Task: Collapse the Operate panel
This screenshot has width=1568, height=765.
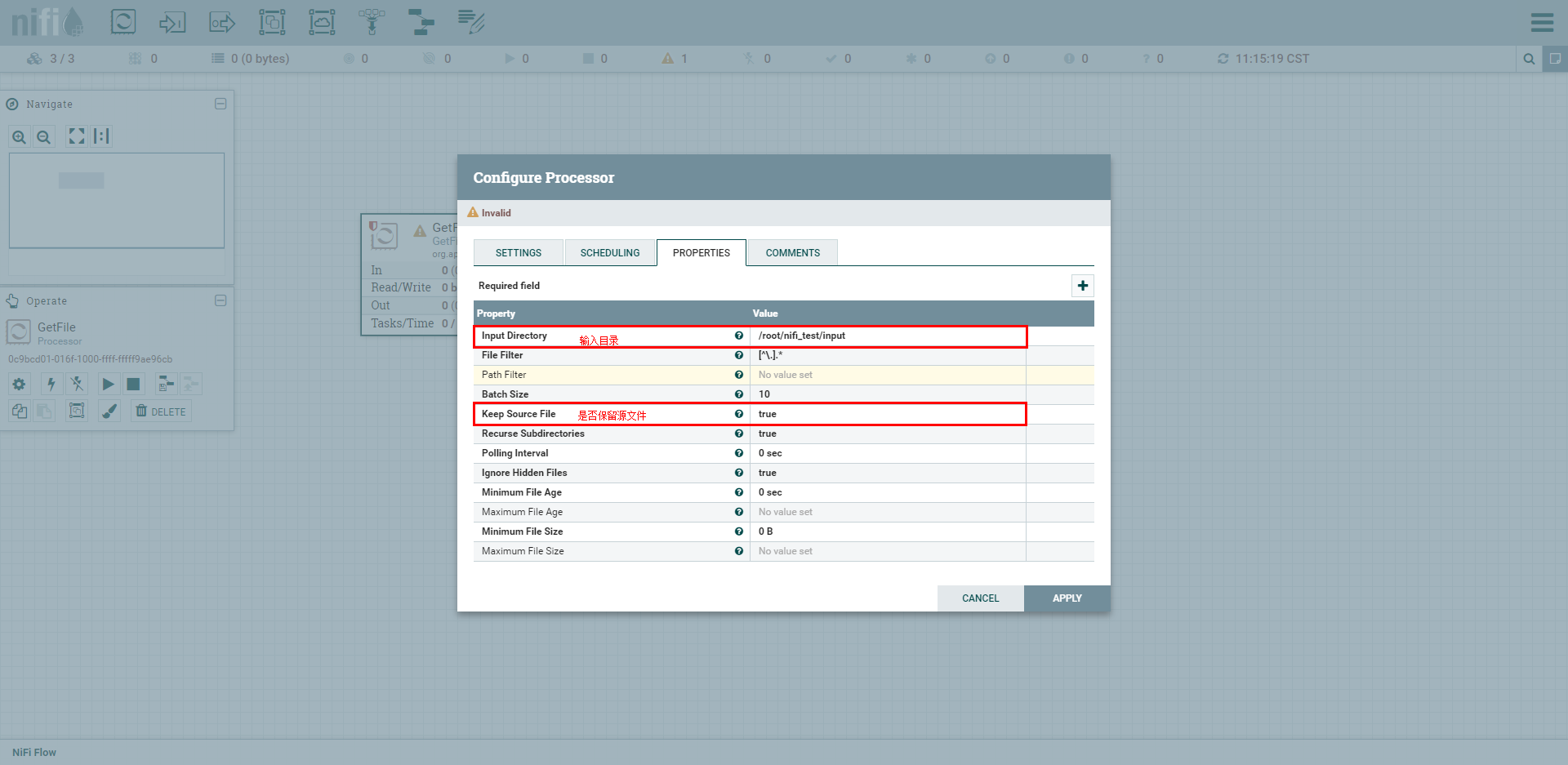Action: point(220,300)
